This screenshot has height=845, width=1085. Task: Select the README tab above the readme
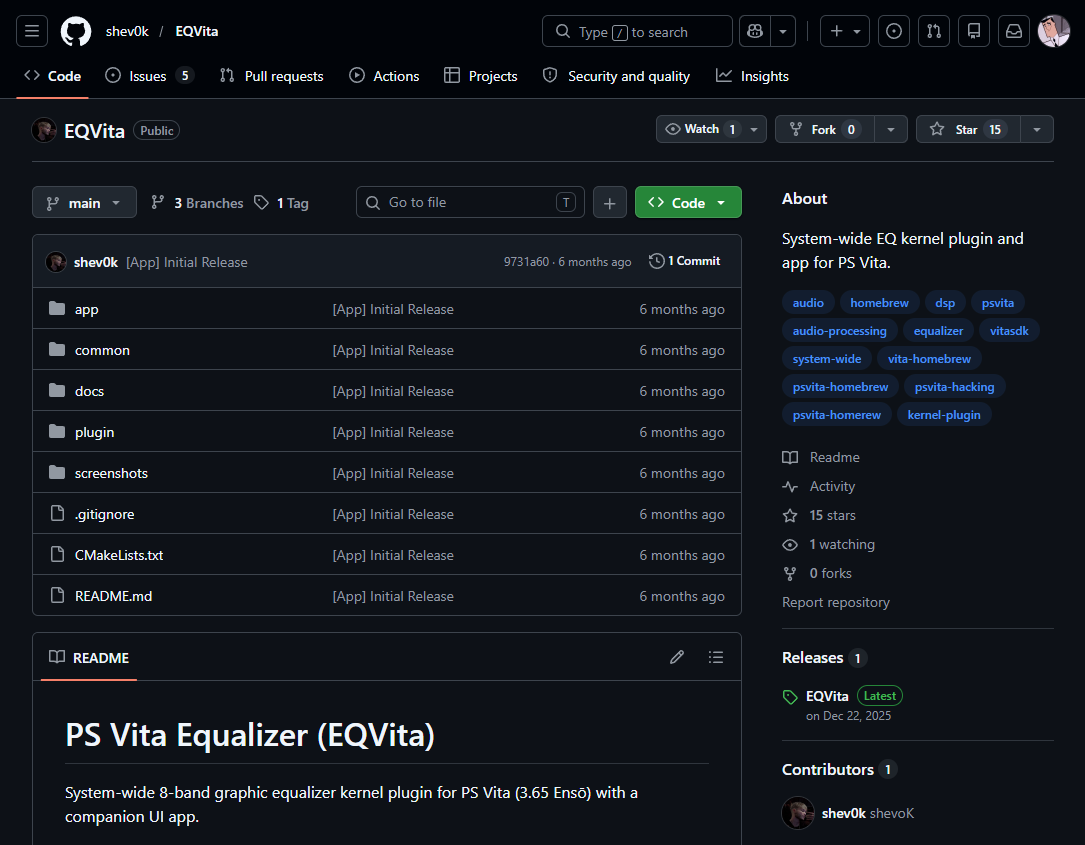tap(89, 657)
